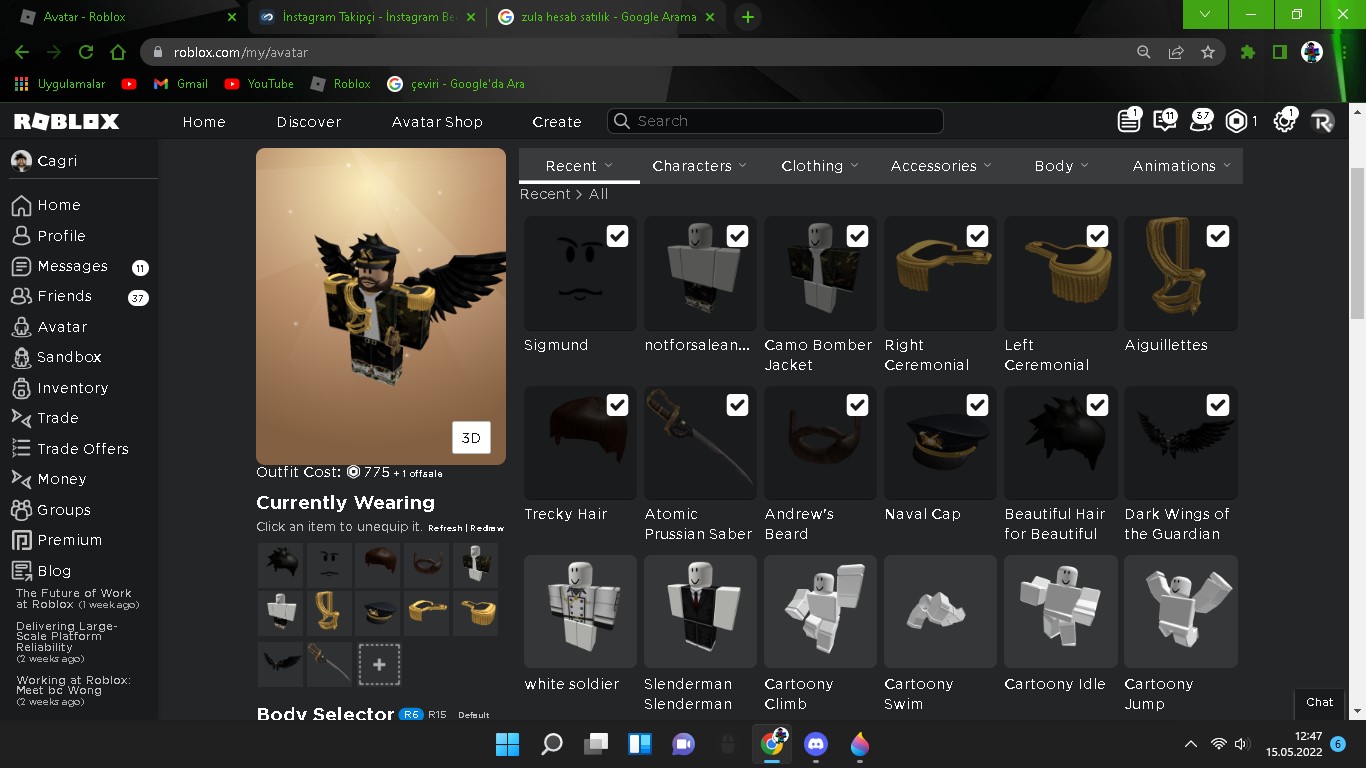Viewport: 1366px width, 768px height.
Task: Open the browser tab search chevron
Action: click(x=1206, y=14)
